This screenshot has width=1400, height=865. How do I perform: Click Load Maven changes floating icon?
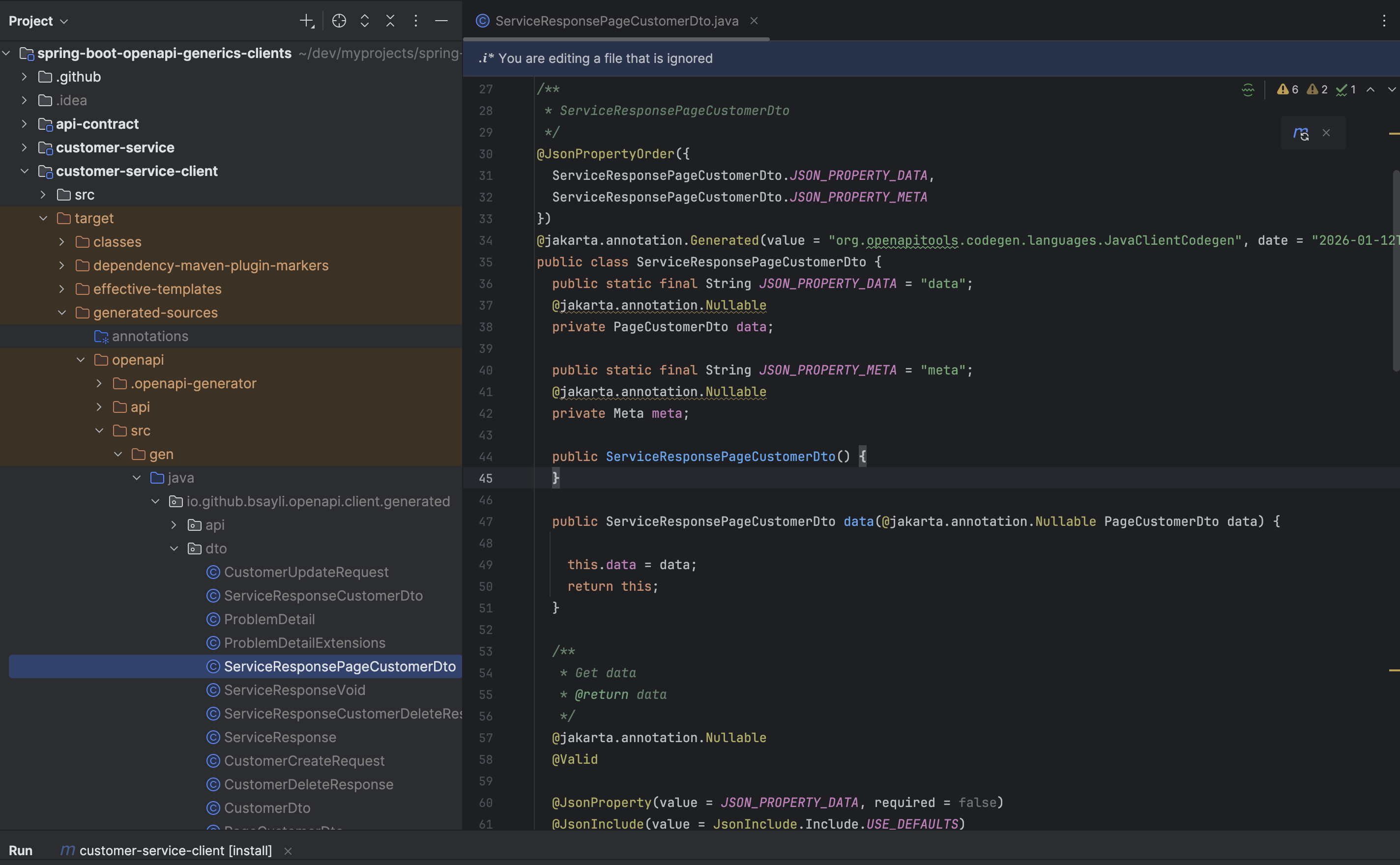click(x=1300, y=133)
